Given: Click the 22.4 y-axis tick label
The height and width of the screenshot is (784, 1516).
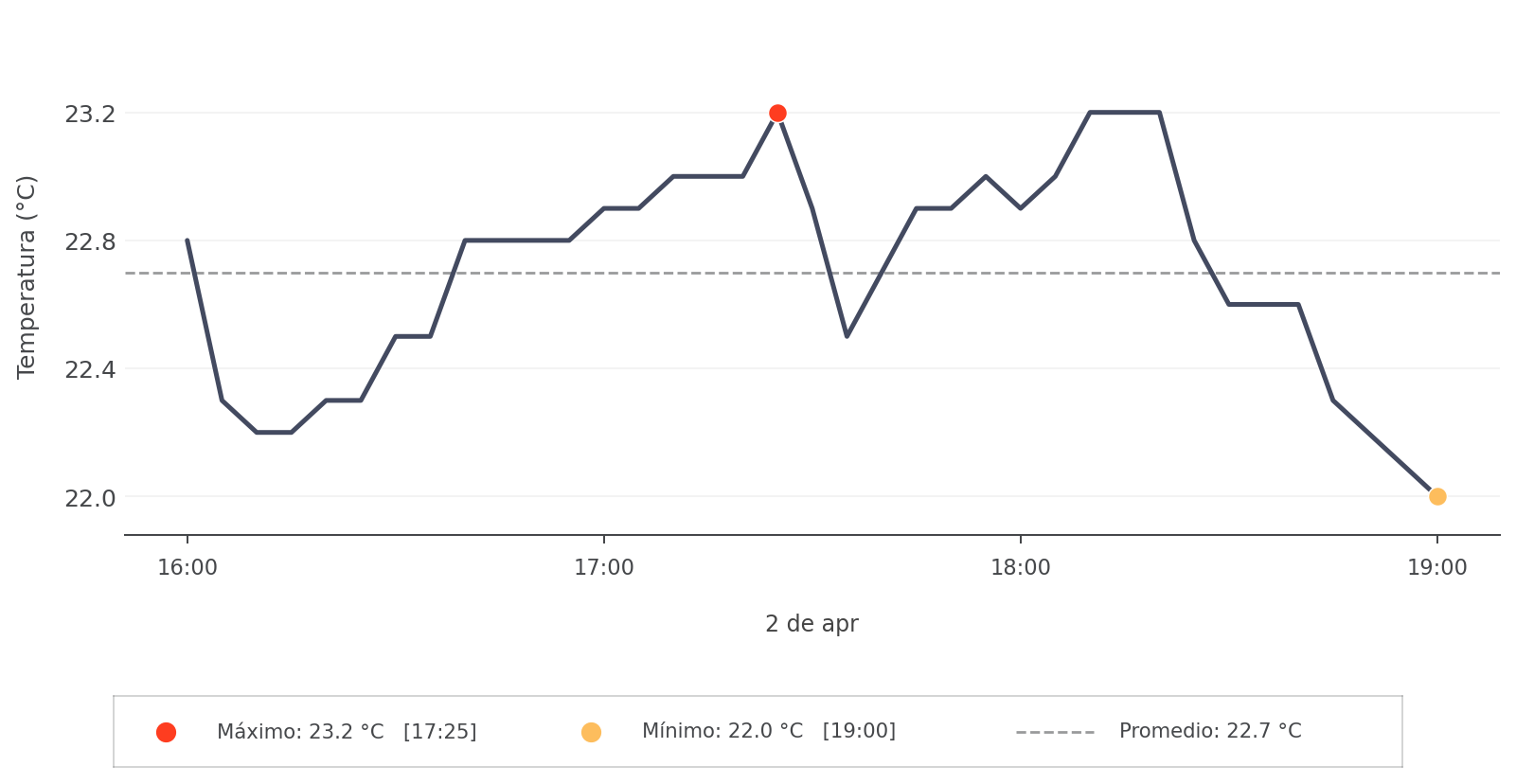Looking at the screenshot, I should pos(90,370).
